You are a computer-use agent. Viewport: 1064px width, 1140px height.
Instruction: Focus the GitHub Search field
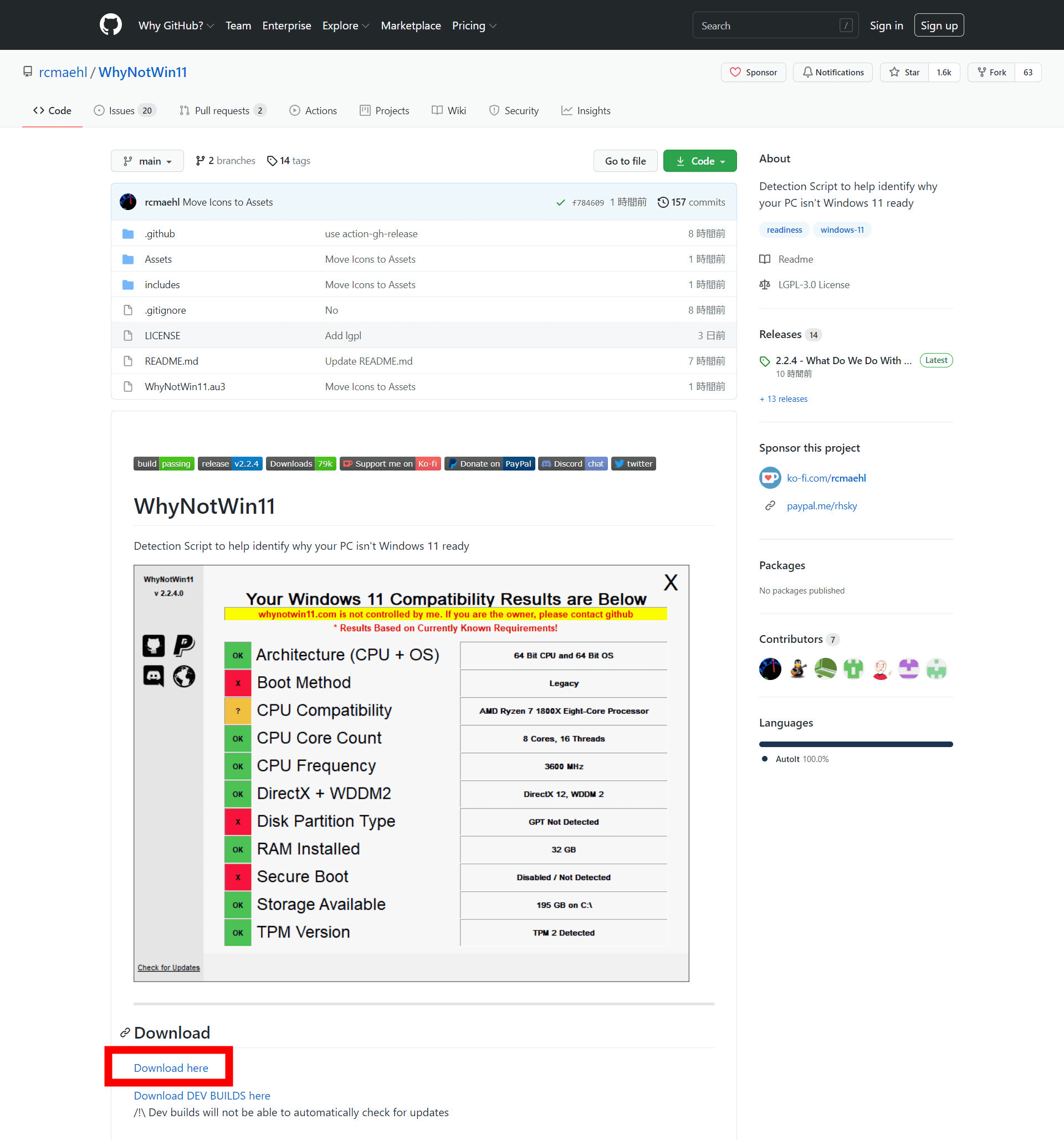point(775,25)
